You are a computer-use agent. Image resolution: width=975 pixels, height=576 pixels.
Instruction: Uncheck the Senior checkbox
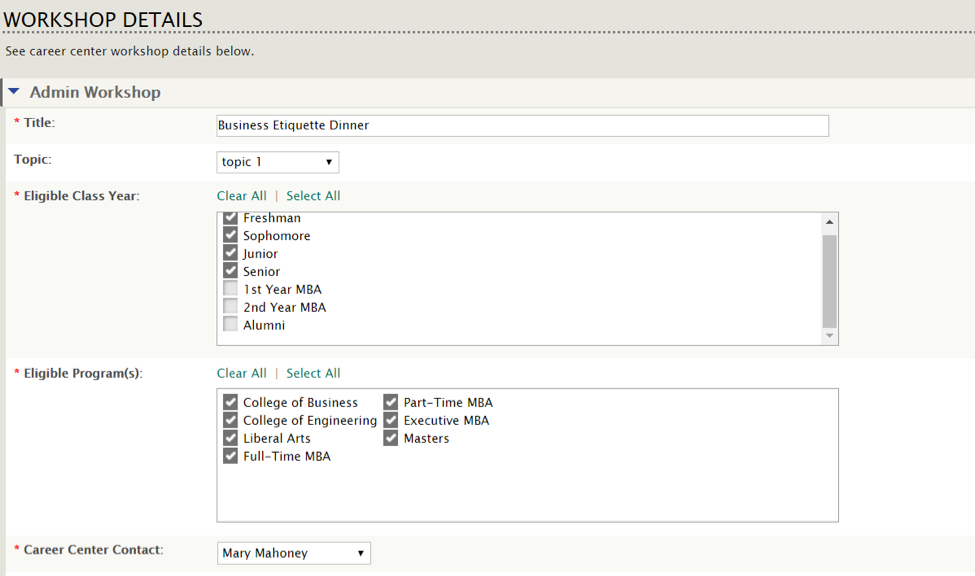pyautogui.click(x=230, y=271)
